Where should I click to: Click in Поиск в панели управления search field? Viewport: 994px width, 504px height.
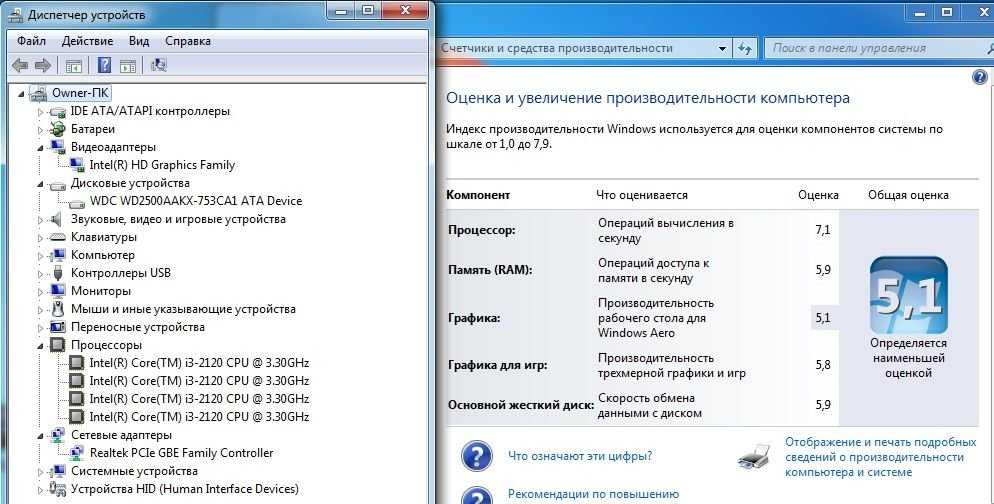coord(878,48)
